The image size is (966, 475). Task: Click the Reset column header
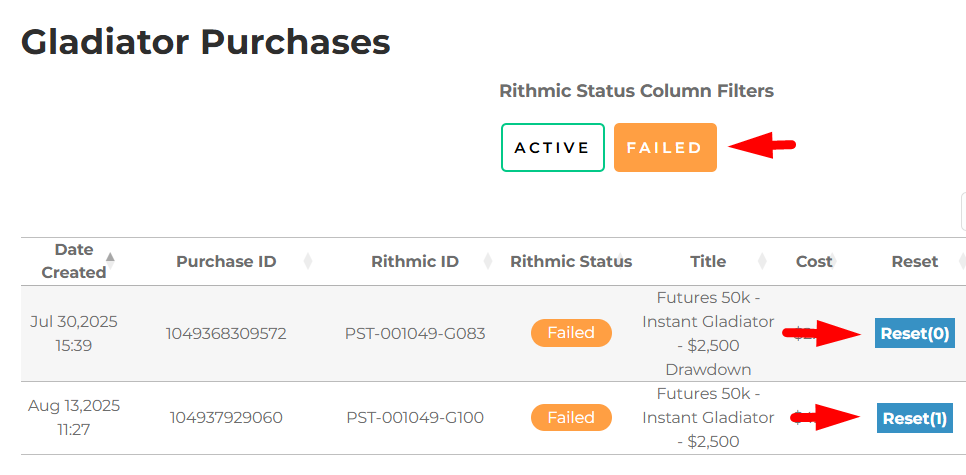pos(914,262)
